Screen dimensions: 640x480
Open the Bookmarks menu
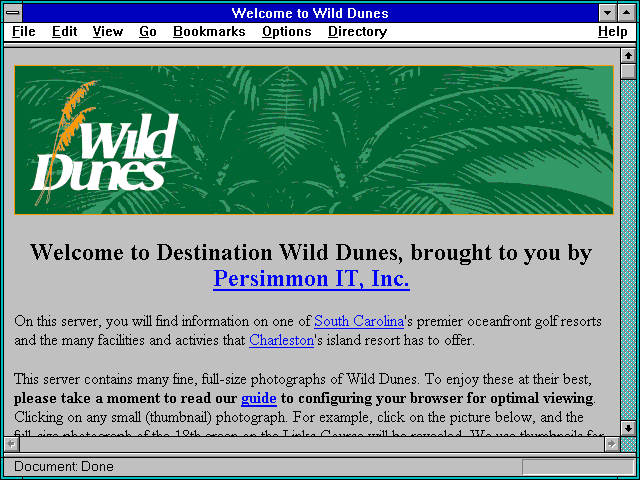point(209,32)
